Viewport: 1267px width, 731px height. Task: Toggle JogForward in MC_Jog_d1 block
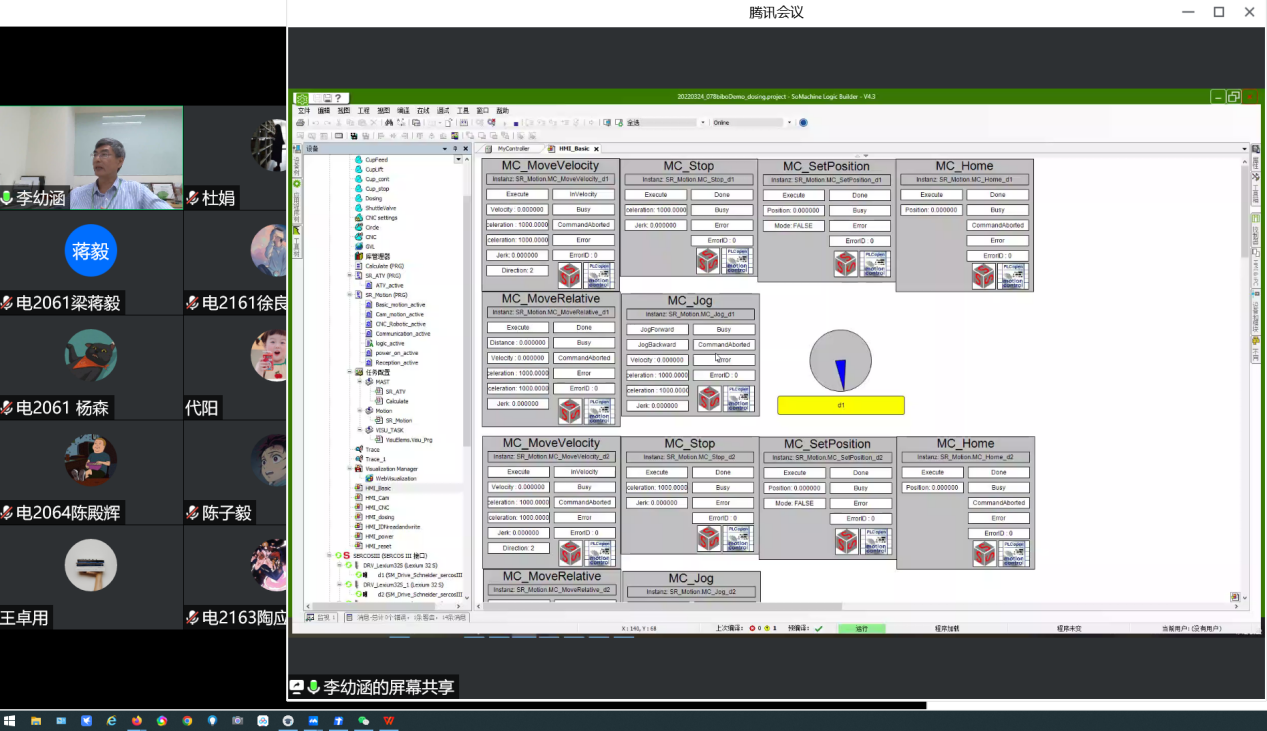(657, 329)
